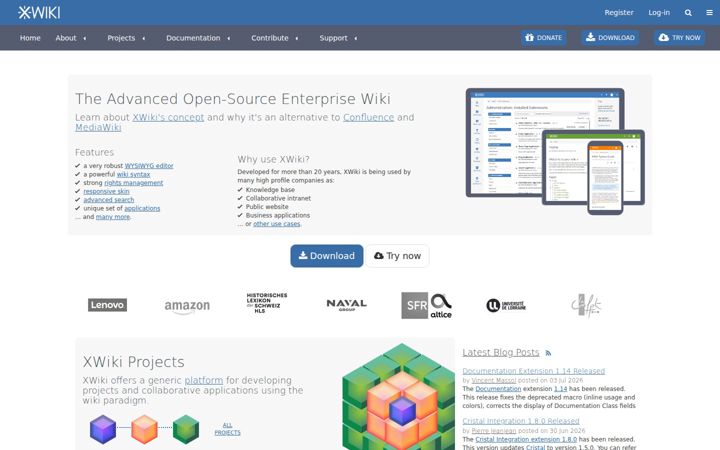Open the About menu item
Viewport: 720px width, 450px height.
pos(66,38)
